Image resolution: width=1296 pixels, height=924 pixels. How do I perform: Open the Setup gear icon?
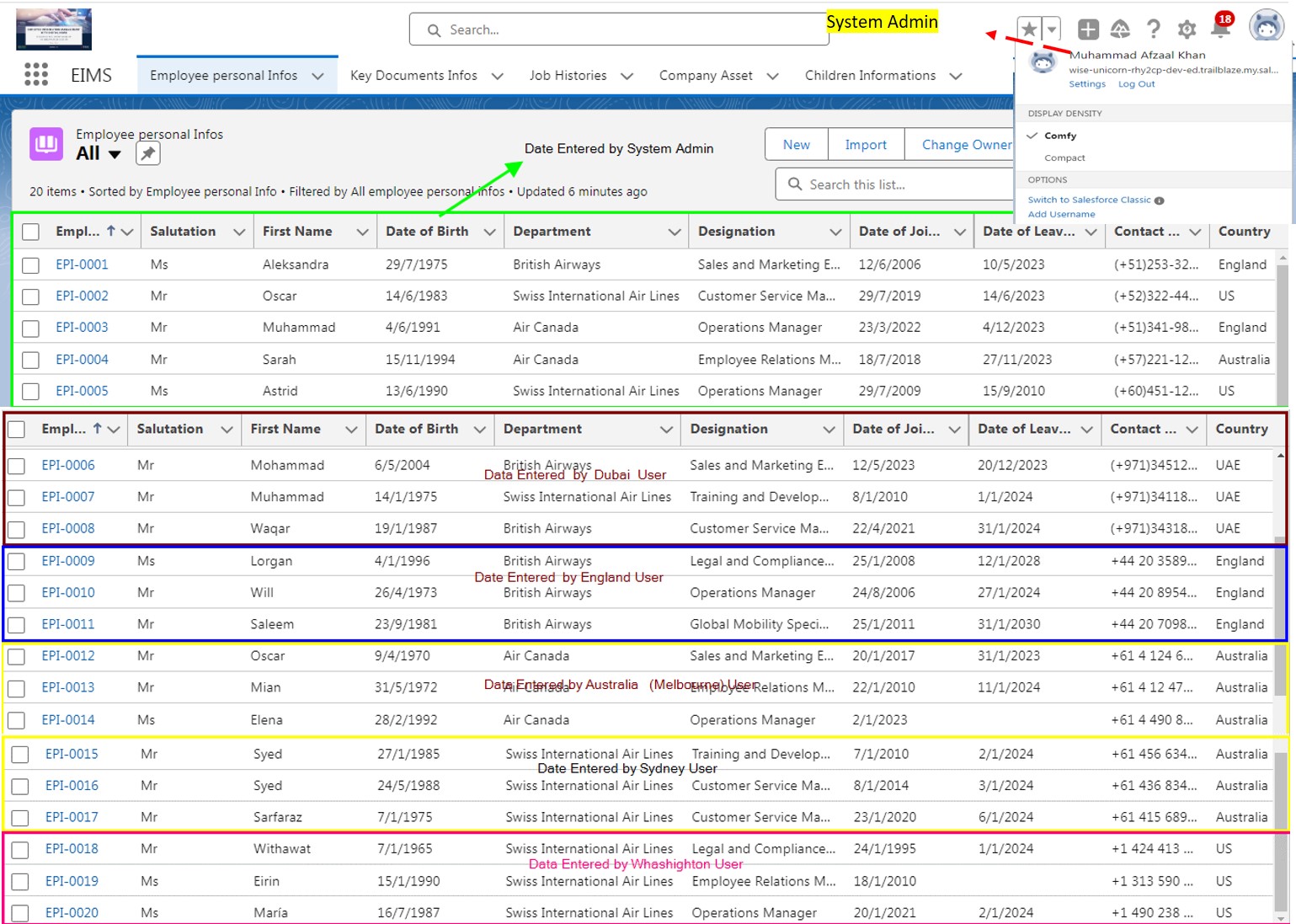[x=1187, y=29]
